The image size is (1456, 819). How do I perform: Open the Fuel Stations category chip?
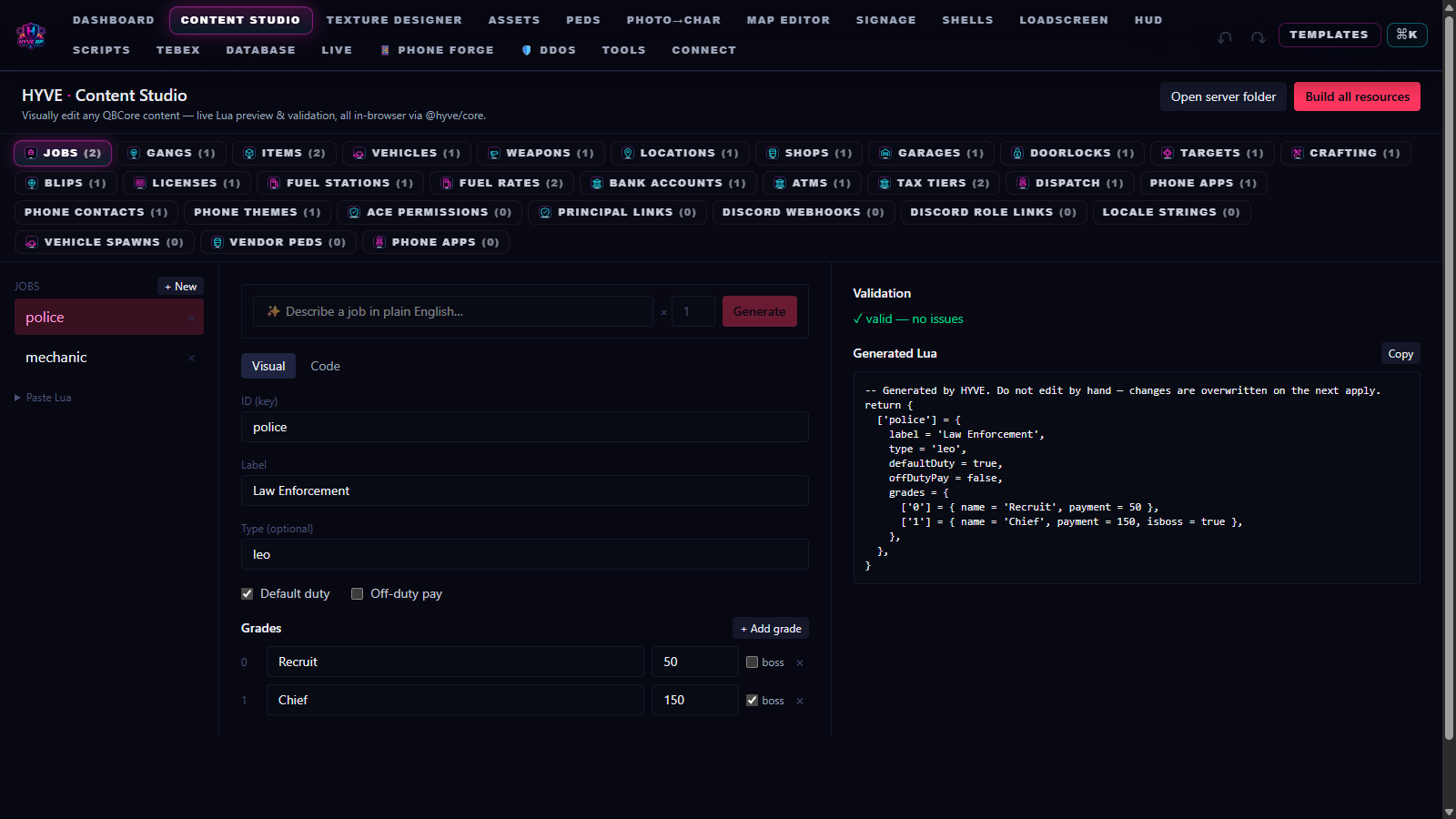point(340,183)
